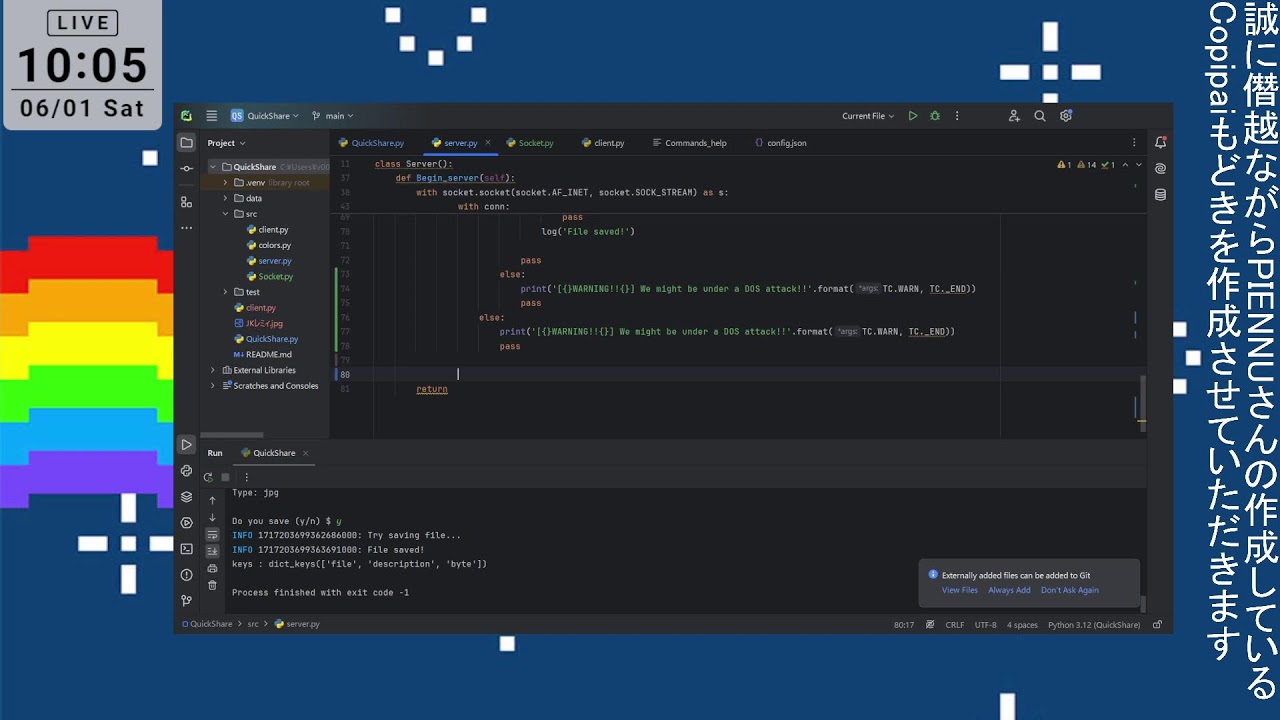Open the Terminal tool window

coord(186,549)
